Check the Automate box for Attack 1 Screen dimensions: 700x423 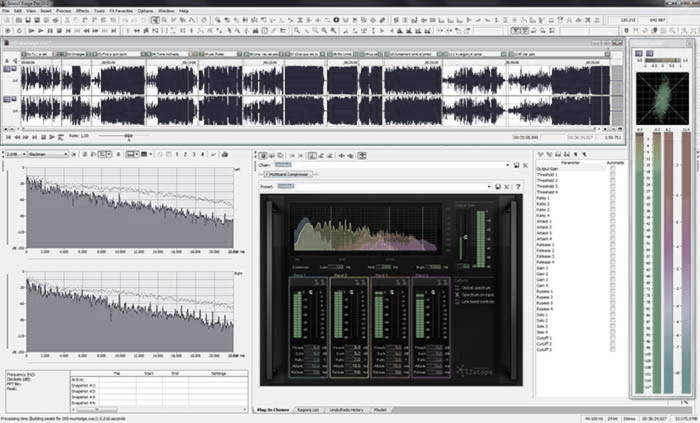[x=612, y=221]
